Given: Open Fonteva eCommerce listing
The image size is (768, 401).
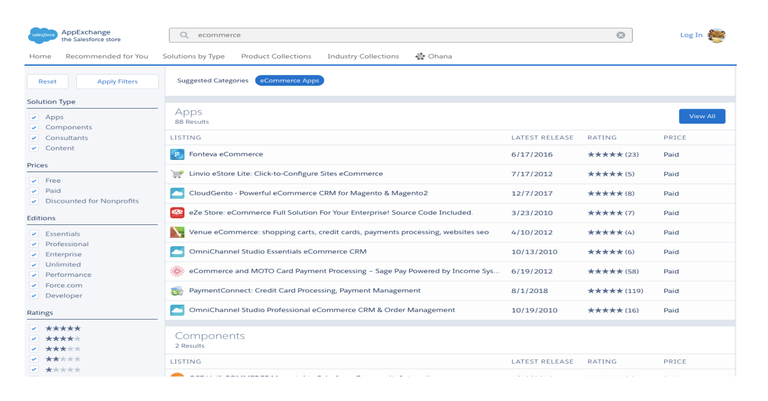Looking at the screenshot, I should pyautogui.click(x=226, y=154).
